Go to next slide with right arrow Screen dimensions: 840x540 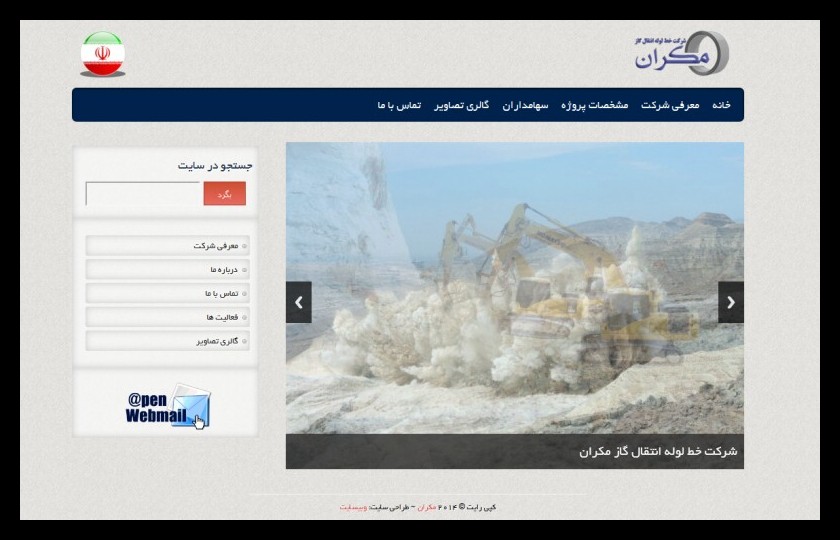click(x=730, y=302)
